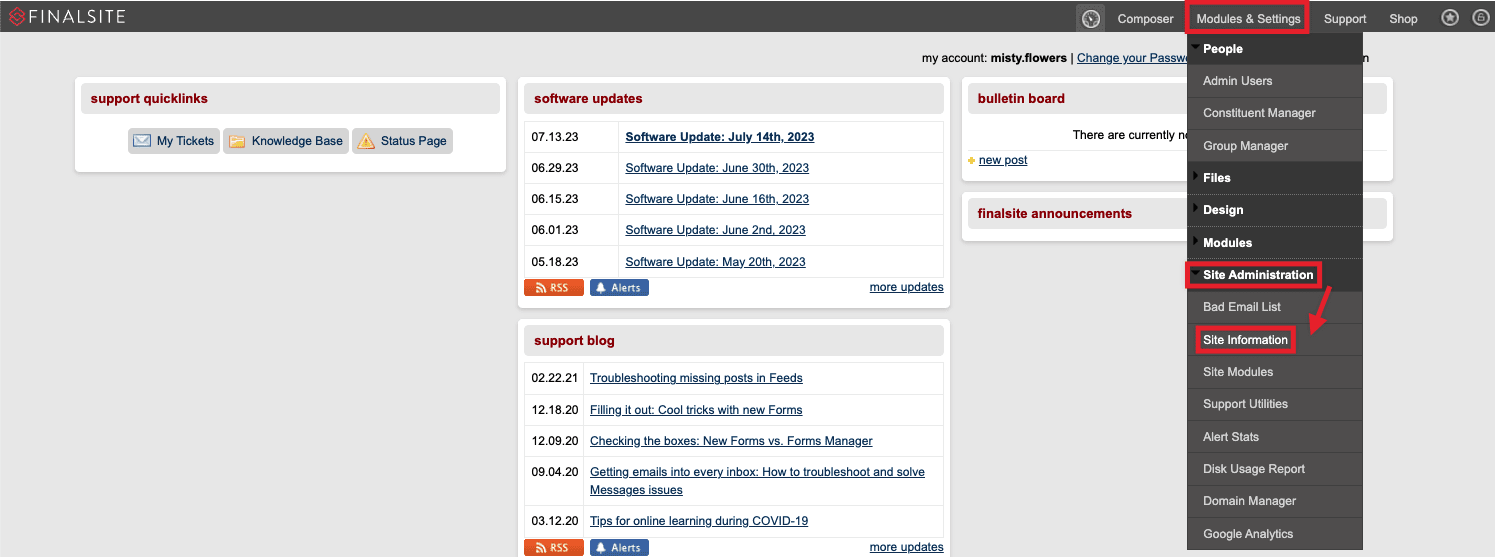This screenshot has height=557, width=1495.
Task: Expand the Modules menu section
Action: [x=1274, y=242]
